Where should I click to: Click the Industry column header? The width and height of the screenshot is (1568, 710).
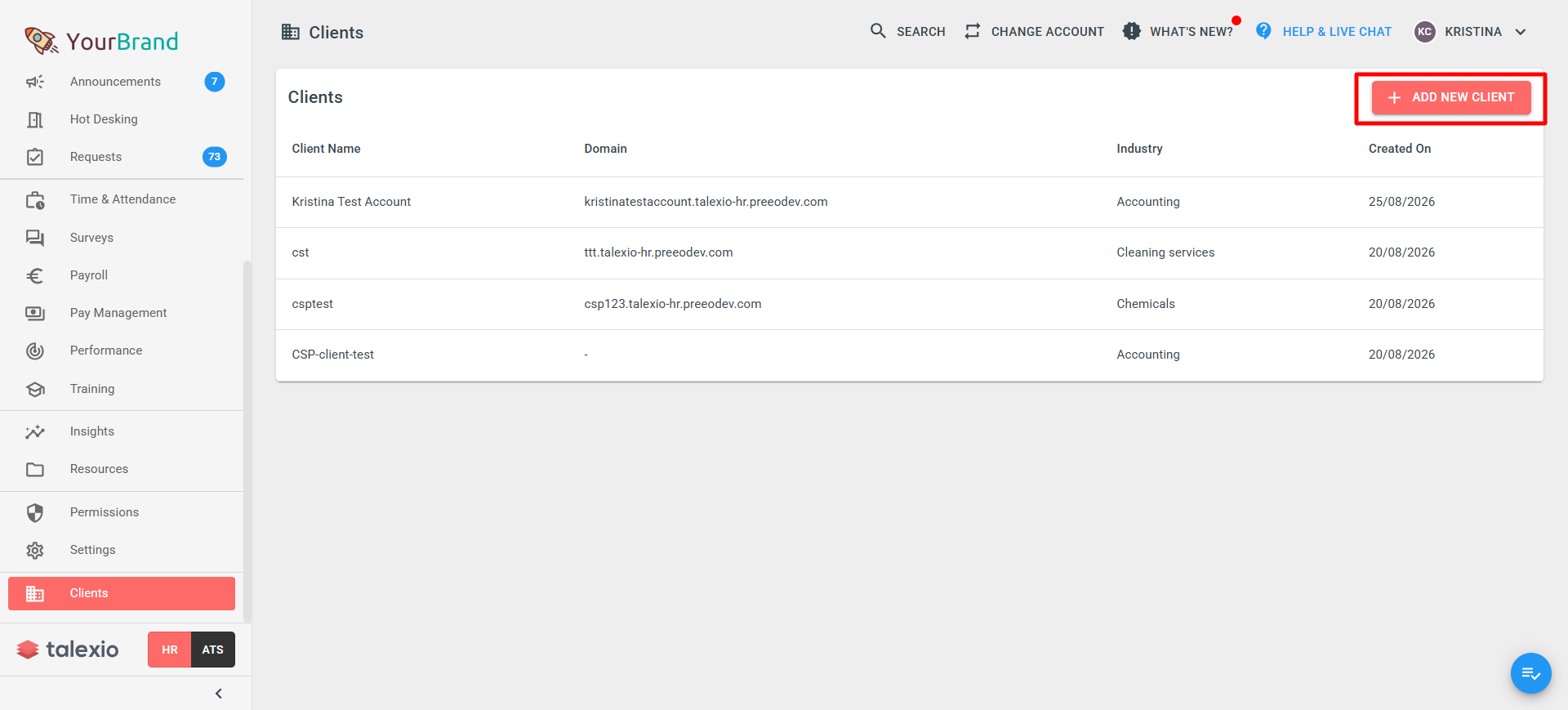click(1139, 149)
